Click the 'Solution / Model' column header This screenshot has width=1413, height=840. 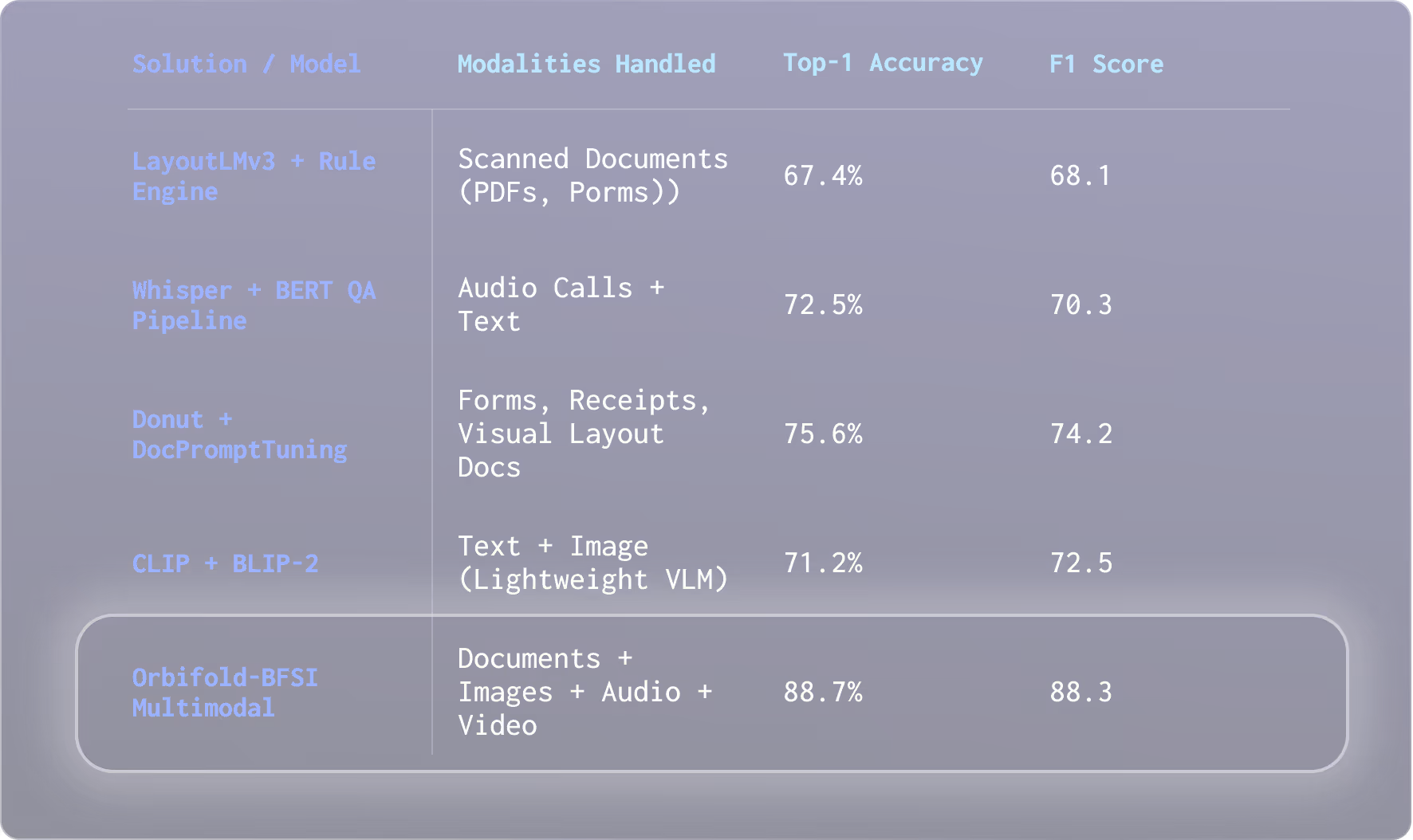246,64
